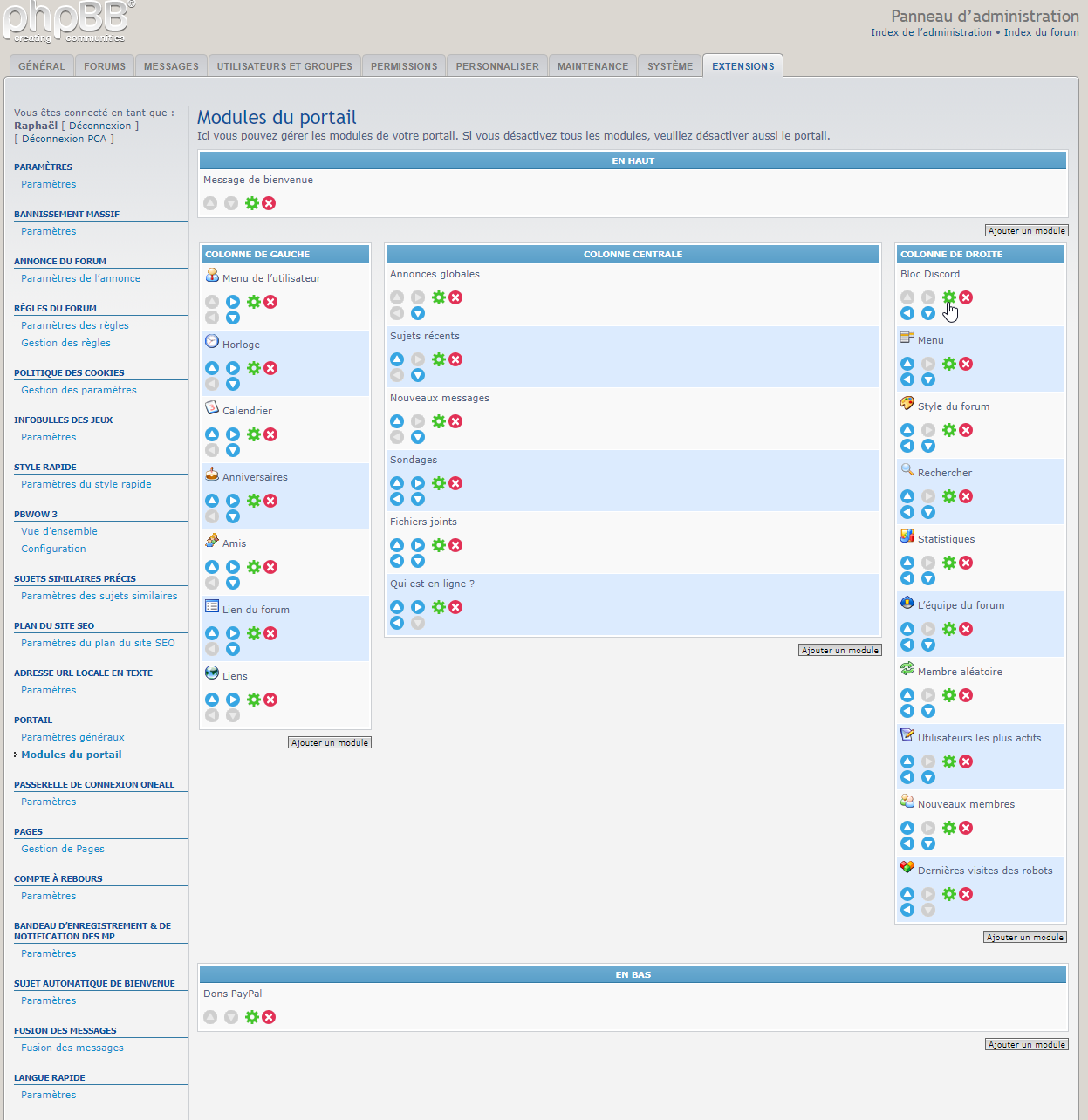Go to Index du forum link

(1041, 32)
